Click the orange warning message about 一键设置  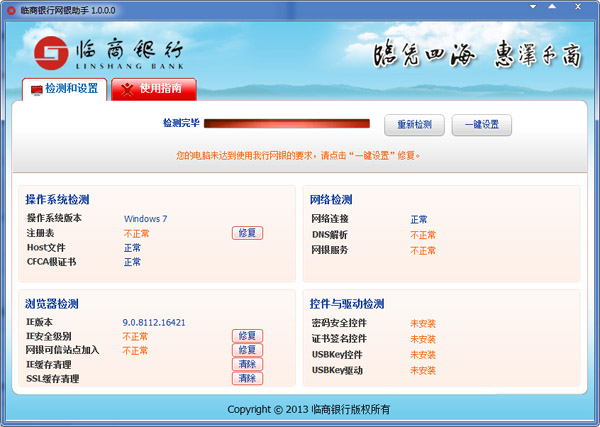point(298,155)
